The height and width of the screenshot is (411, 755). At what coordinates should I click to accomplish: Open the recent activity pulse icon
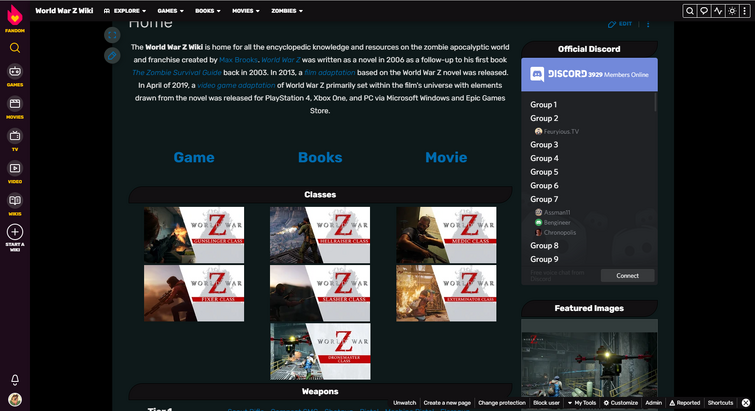tap(718, 11)
